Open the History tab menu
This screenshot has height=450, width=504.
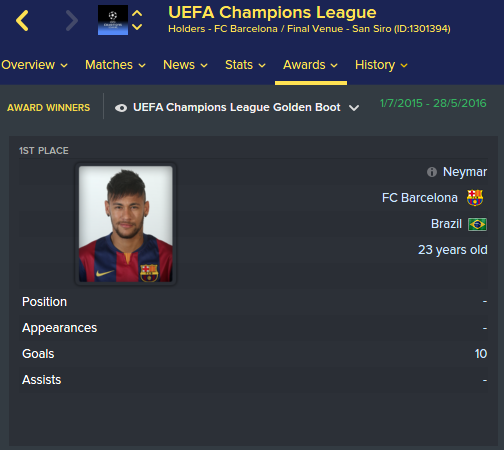coord(381,65)
